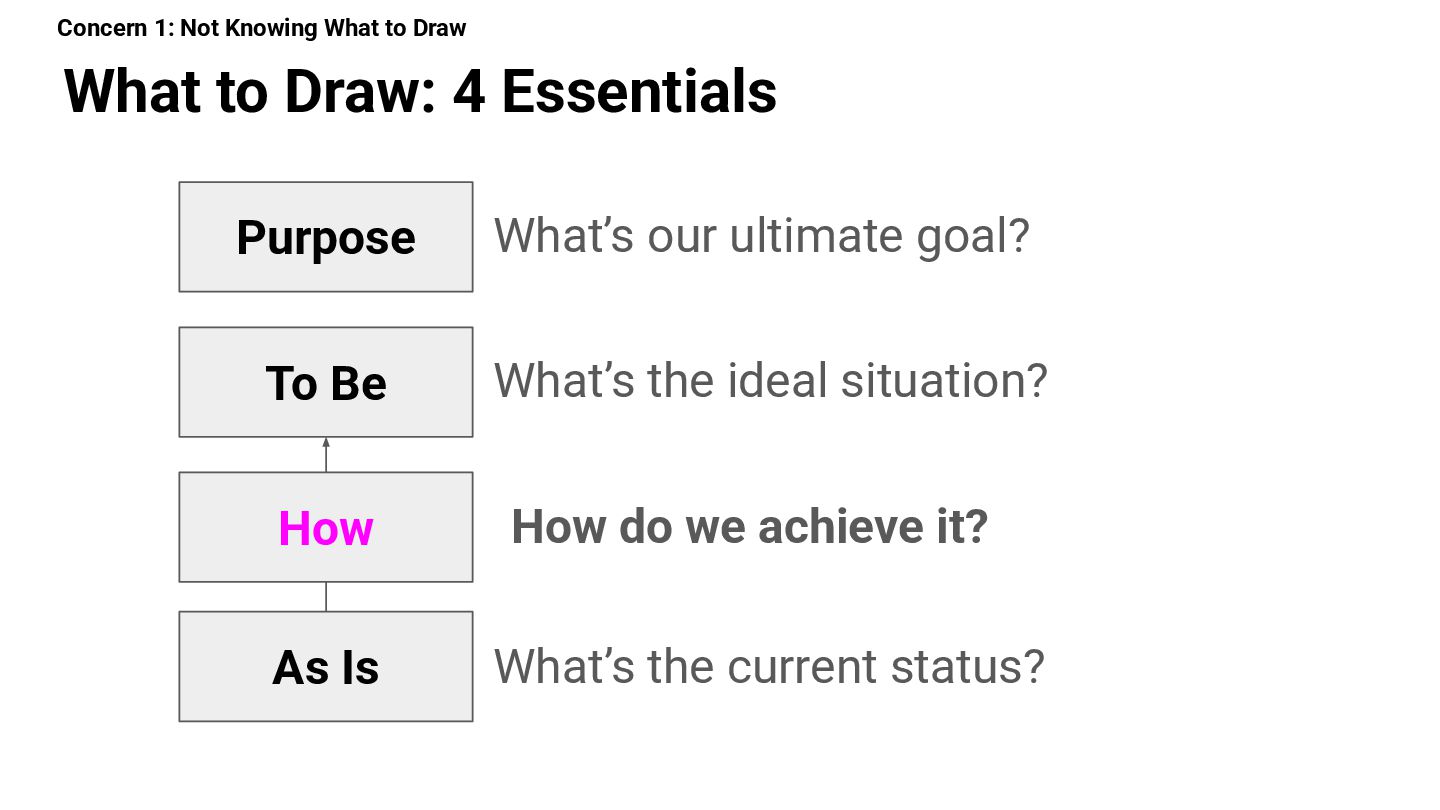This screenshot has height=810, width=1440.
Task: Click the Purpose box
Action: click(326, 237)
